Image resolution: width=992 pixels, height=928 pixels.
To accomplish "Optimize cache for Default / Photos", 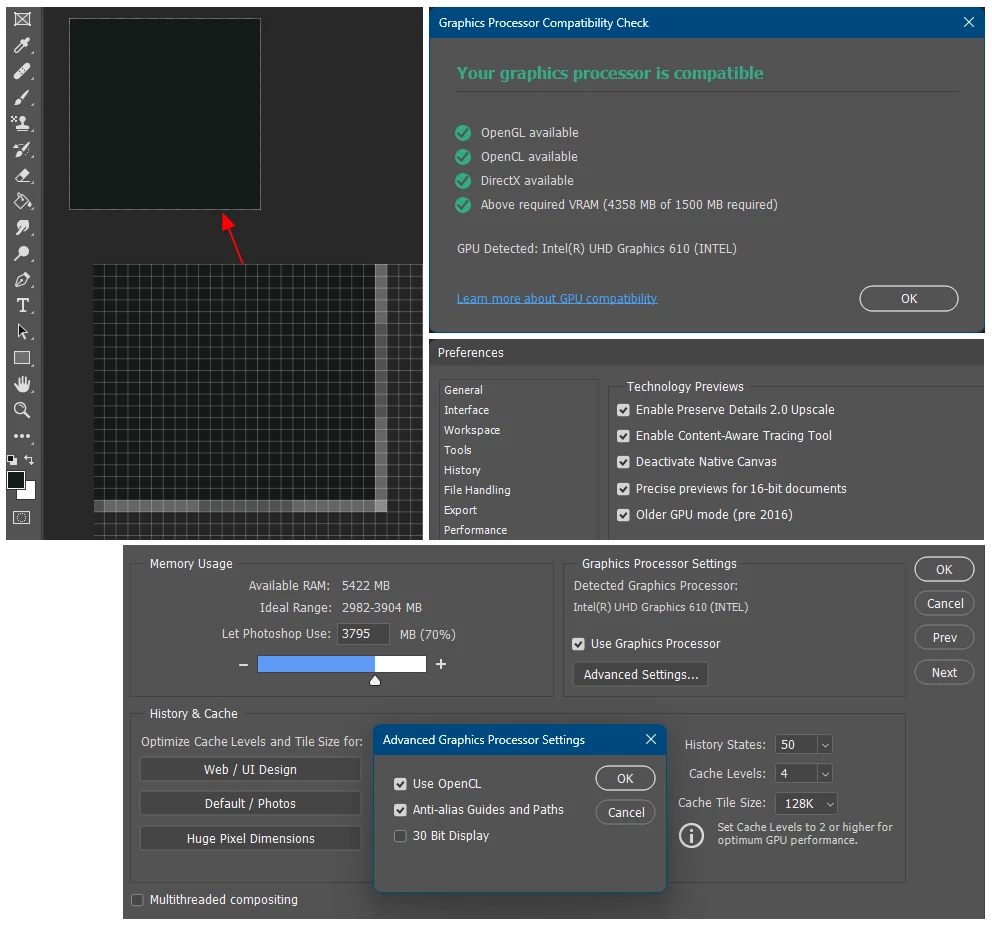I will coord(250,803).
